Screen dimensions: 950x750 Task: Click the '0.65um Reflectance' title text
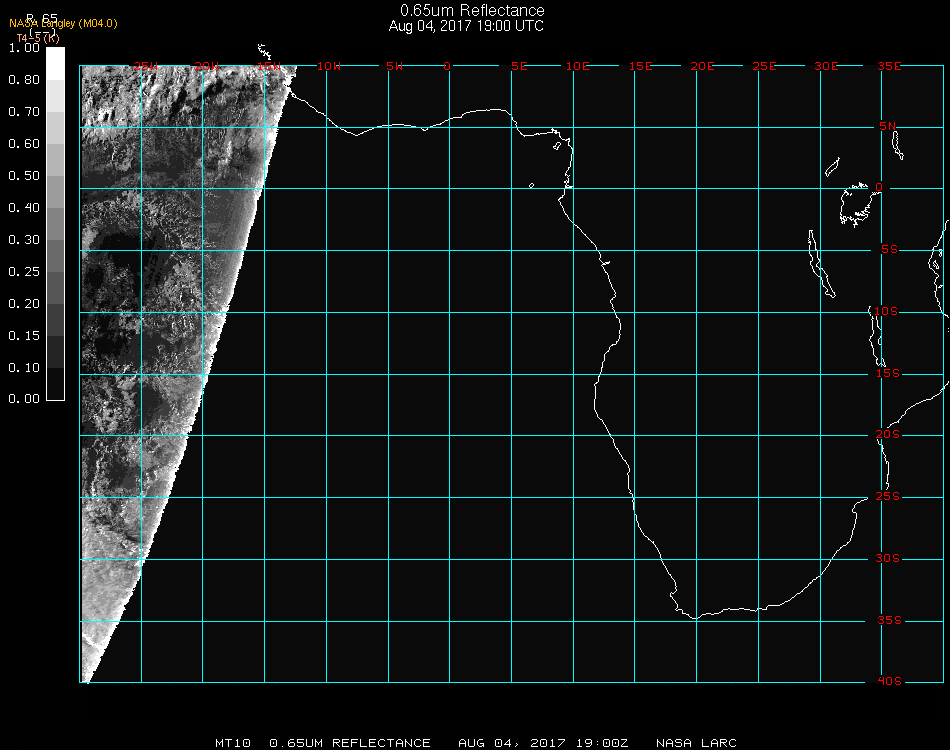tap(466, 11)
